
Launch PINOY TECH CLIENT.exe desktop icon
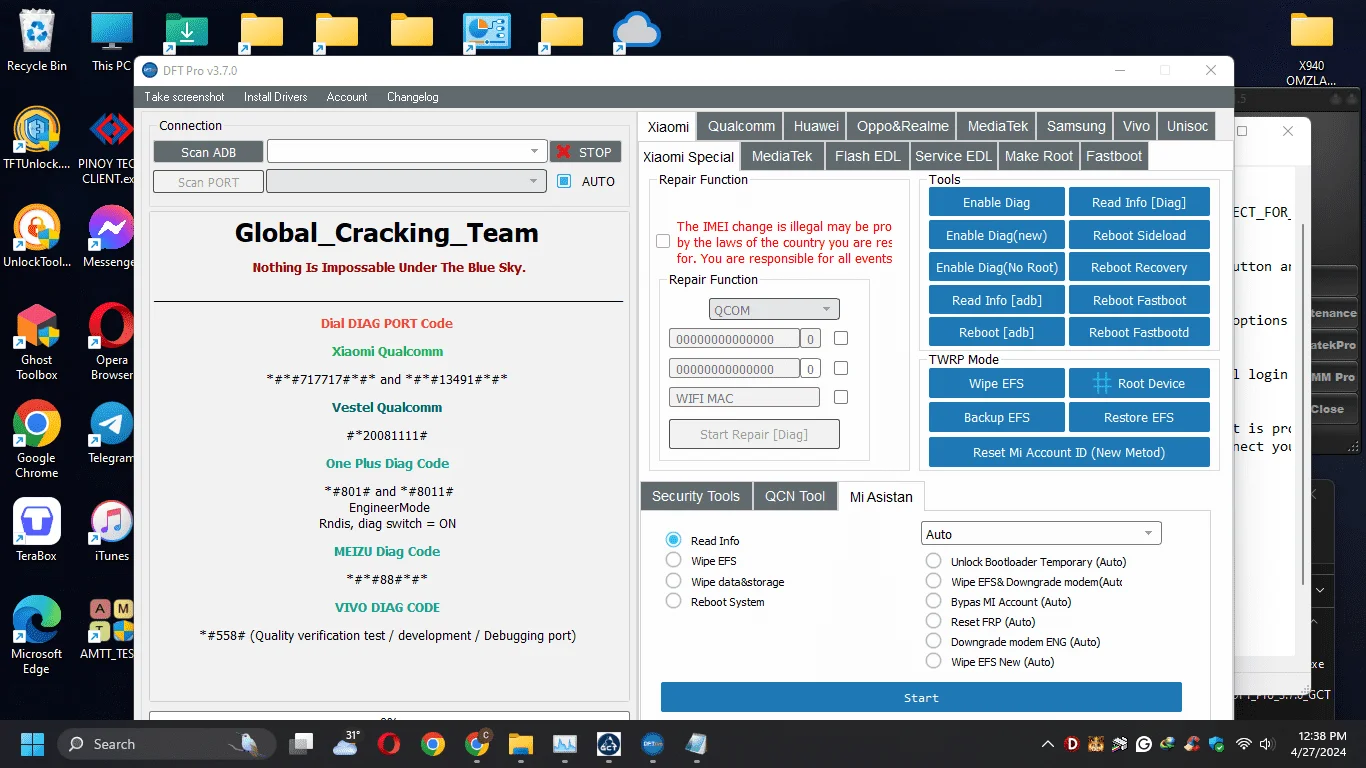pyautogui.click(x=112, y=146)
